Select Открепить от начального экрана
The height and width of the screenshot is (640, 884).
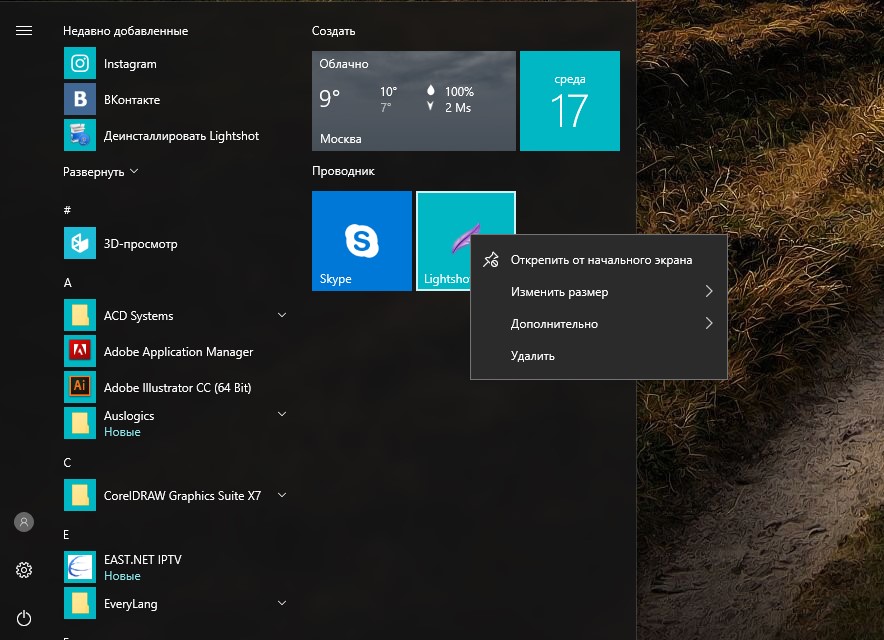coord(600,260)
